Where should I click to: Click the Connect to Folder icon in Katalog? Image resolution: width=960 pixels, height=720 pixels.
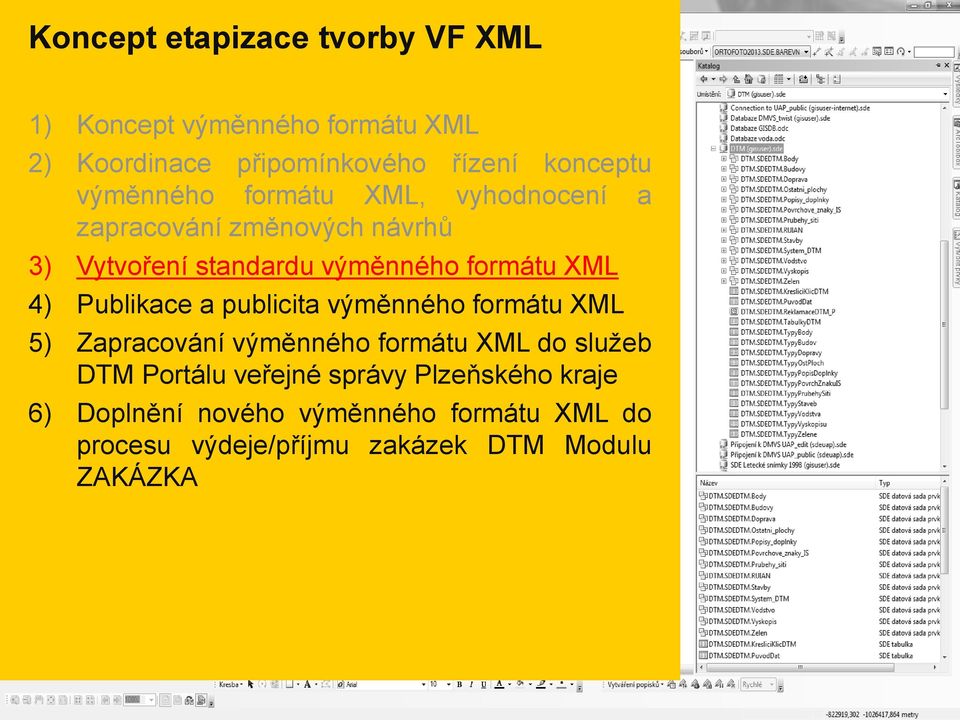click(x=803, y=79)
